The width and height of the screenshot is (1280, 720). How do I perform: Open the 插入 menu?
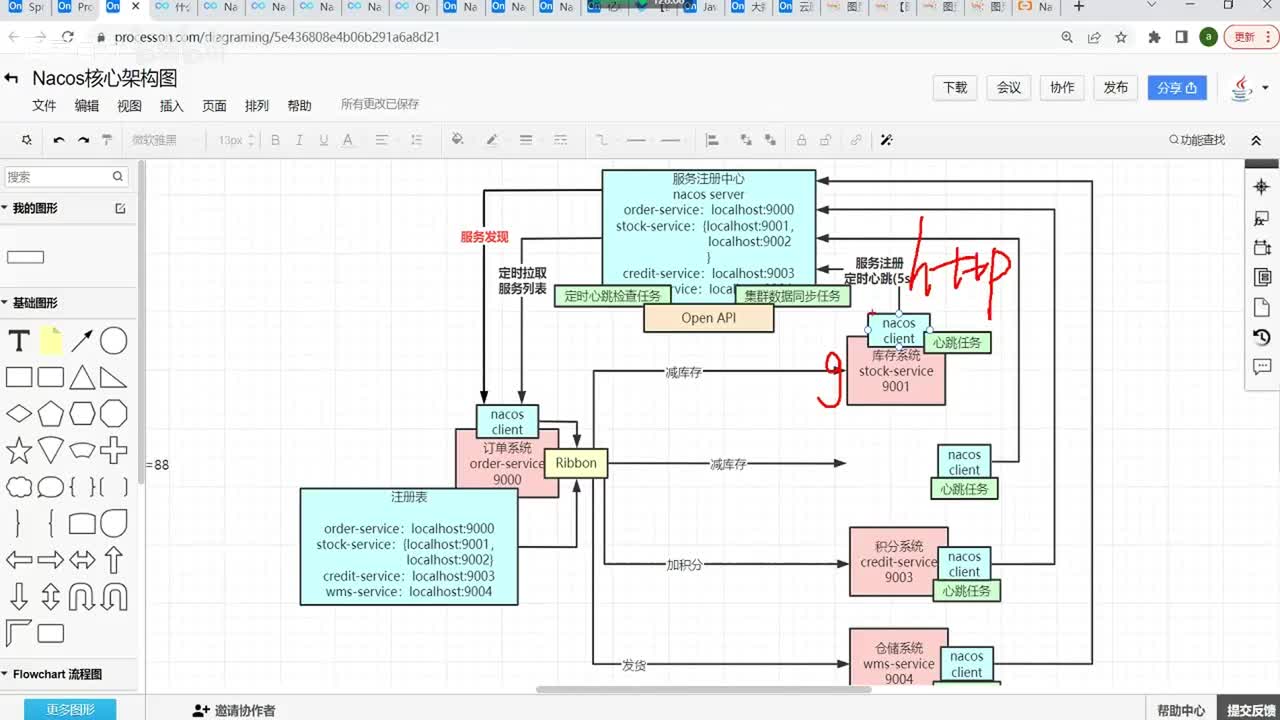click(172, 105)
